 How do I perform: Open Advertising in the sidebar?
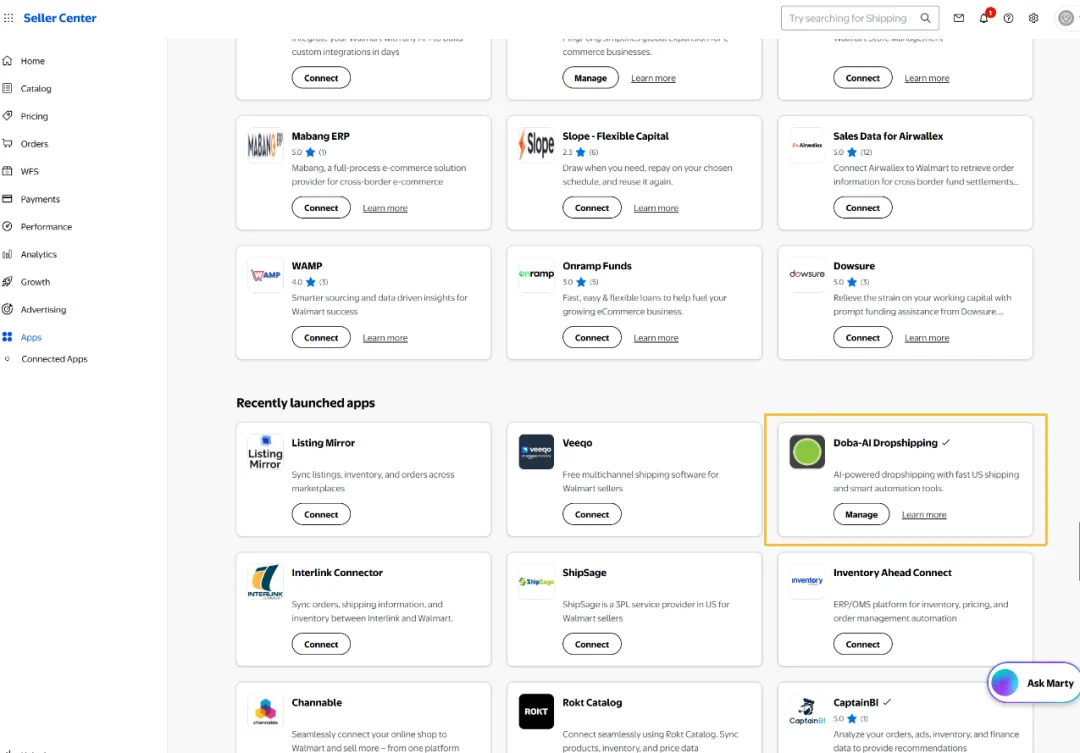(x=43, y=309)
